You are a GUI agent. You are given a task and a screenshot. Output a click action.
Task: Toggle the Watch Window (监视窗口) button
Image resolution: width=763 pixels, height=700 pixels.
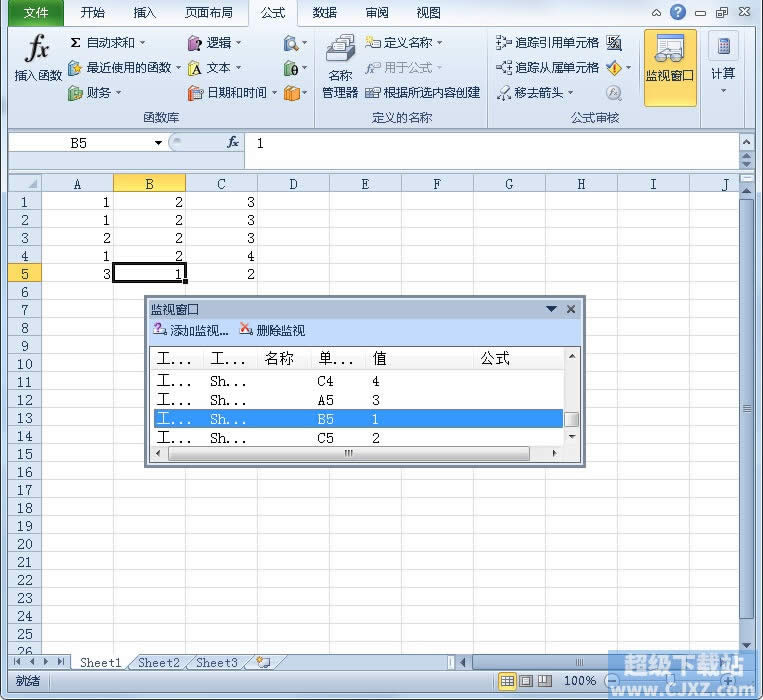(670, 66)
